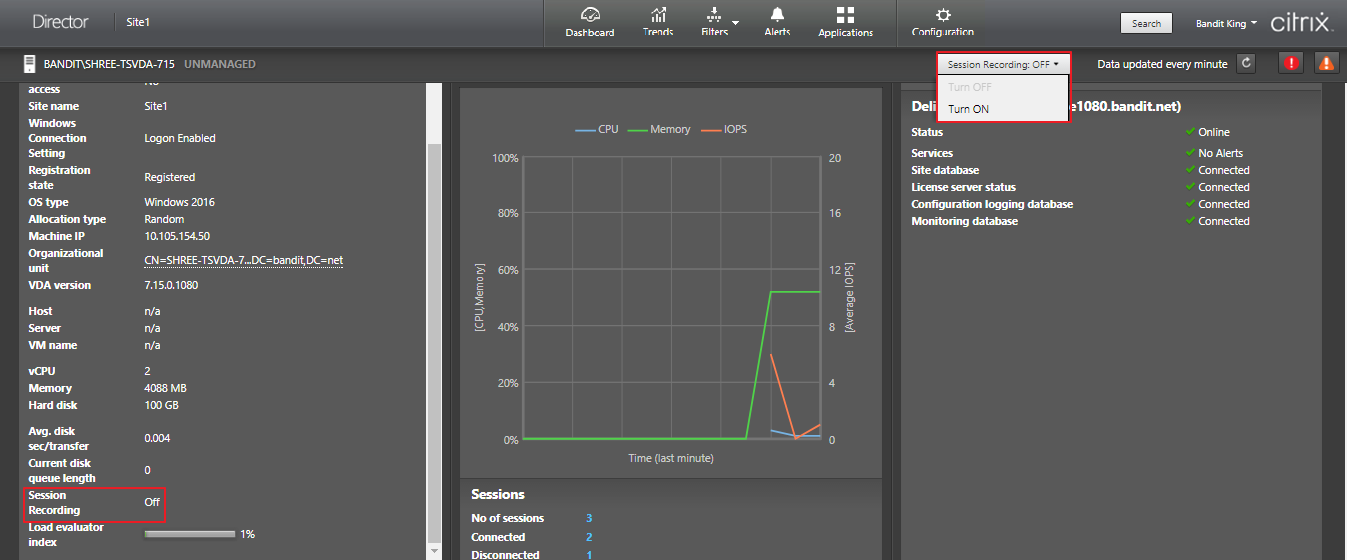Click the Director product title
Image resolution: width=1347 pixels, height=560 pixels.
[60, 21]
